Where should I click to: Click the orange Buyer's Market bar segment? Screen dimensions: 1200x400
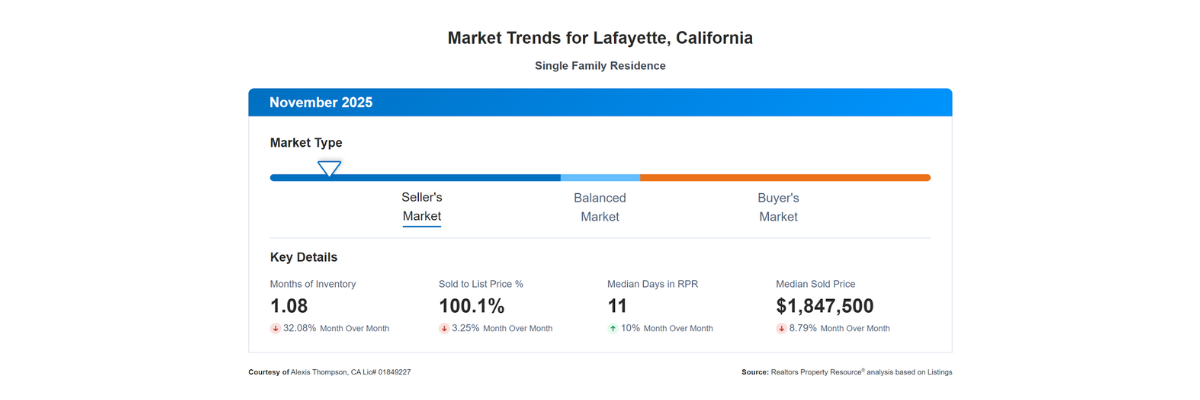[785, 178]
